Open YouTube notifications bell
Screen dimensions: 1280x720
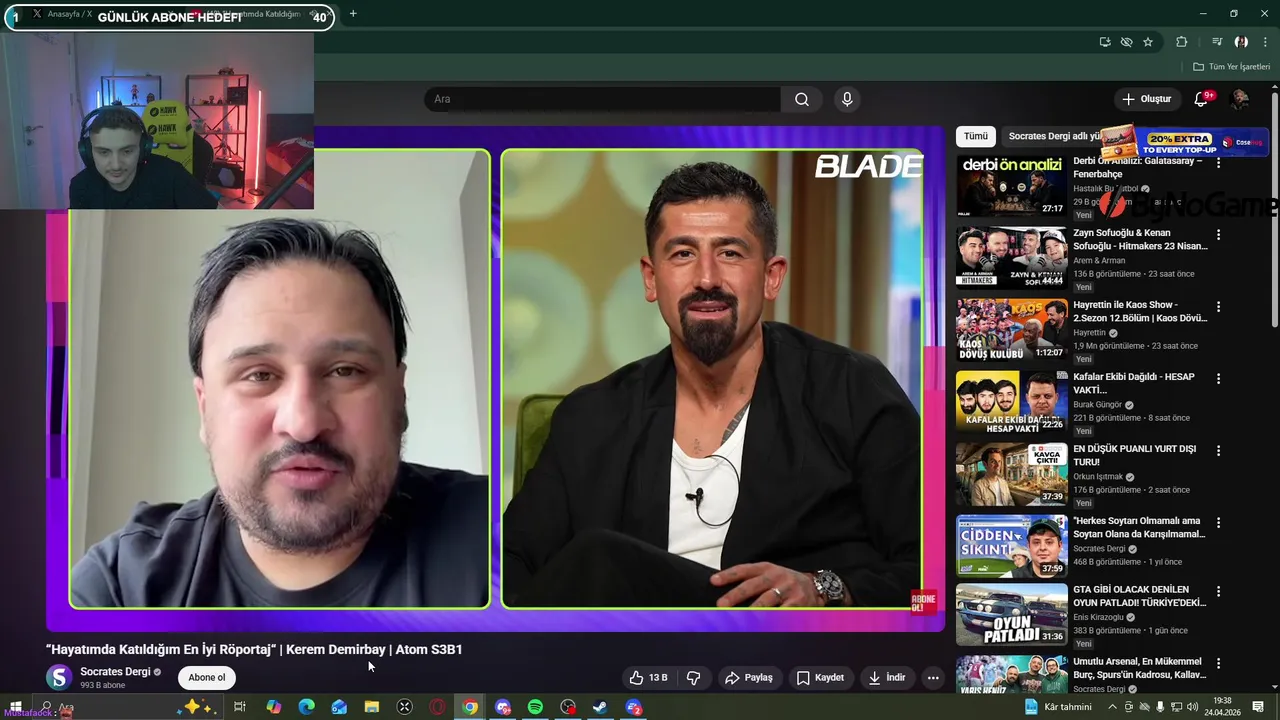(x=1203, y=99)
